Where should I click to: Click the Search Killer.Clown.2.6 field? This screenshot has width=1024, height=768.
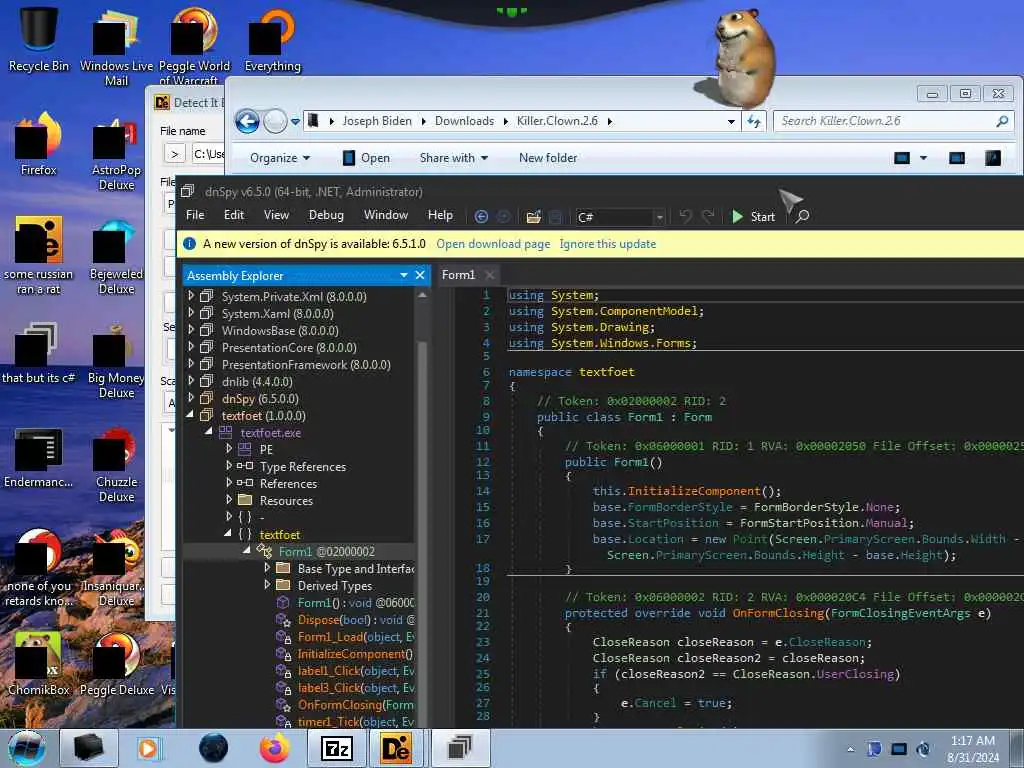[x=893, y=121]
